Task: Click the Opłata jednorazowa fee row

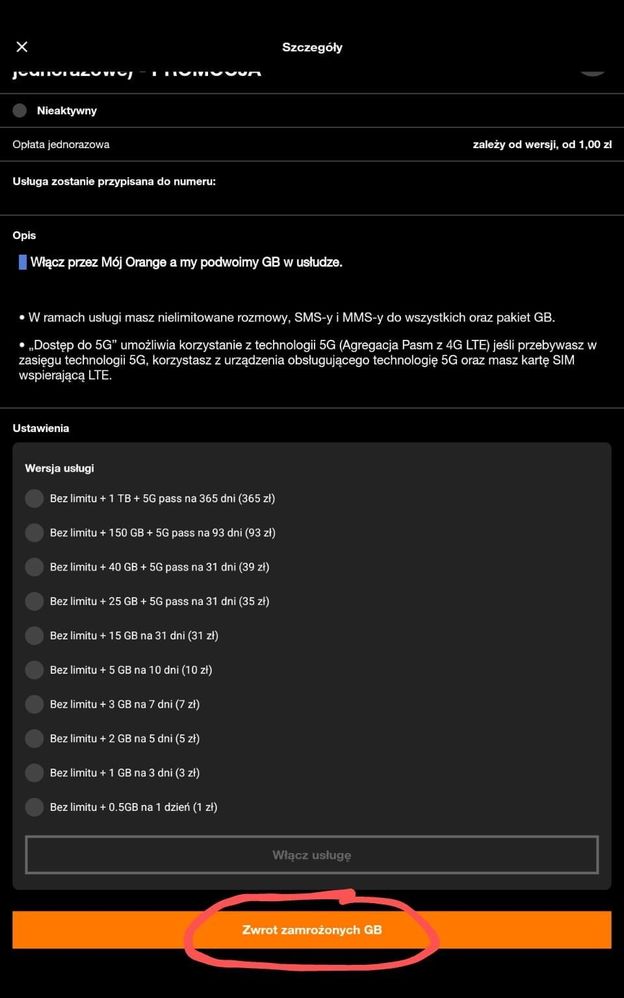Action: [312, 144]
